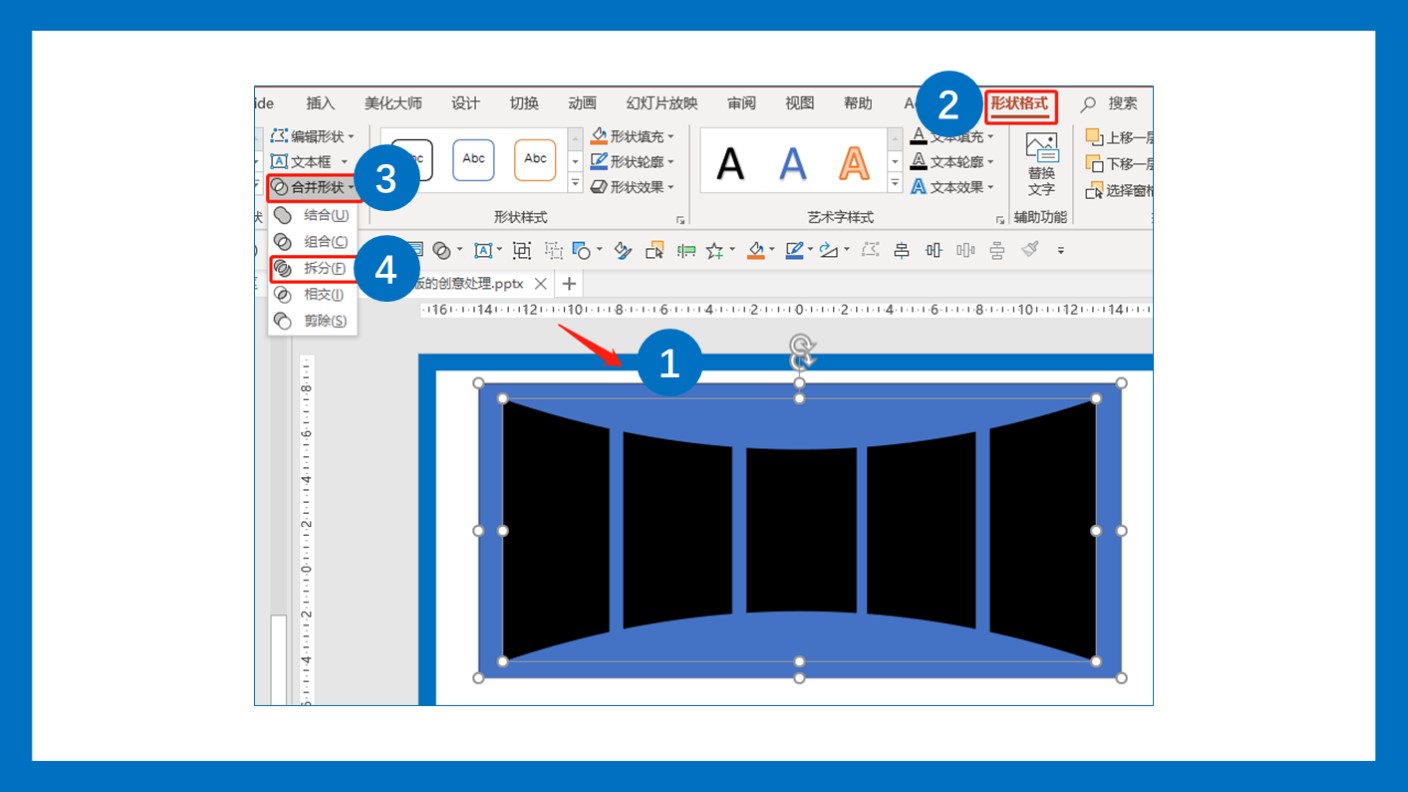Click the group objects icon in quick toolbar
The height and width of the screenshot is (792, 1408).
click(522, 250)
